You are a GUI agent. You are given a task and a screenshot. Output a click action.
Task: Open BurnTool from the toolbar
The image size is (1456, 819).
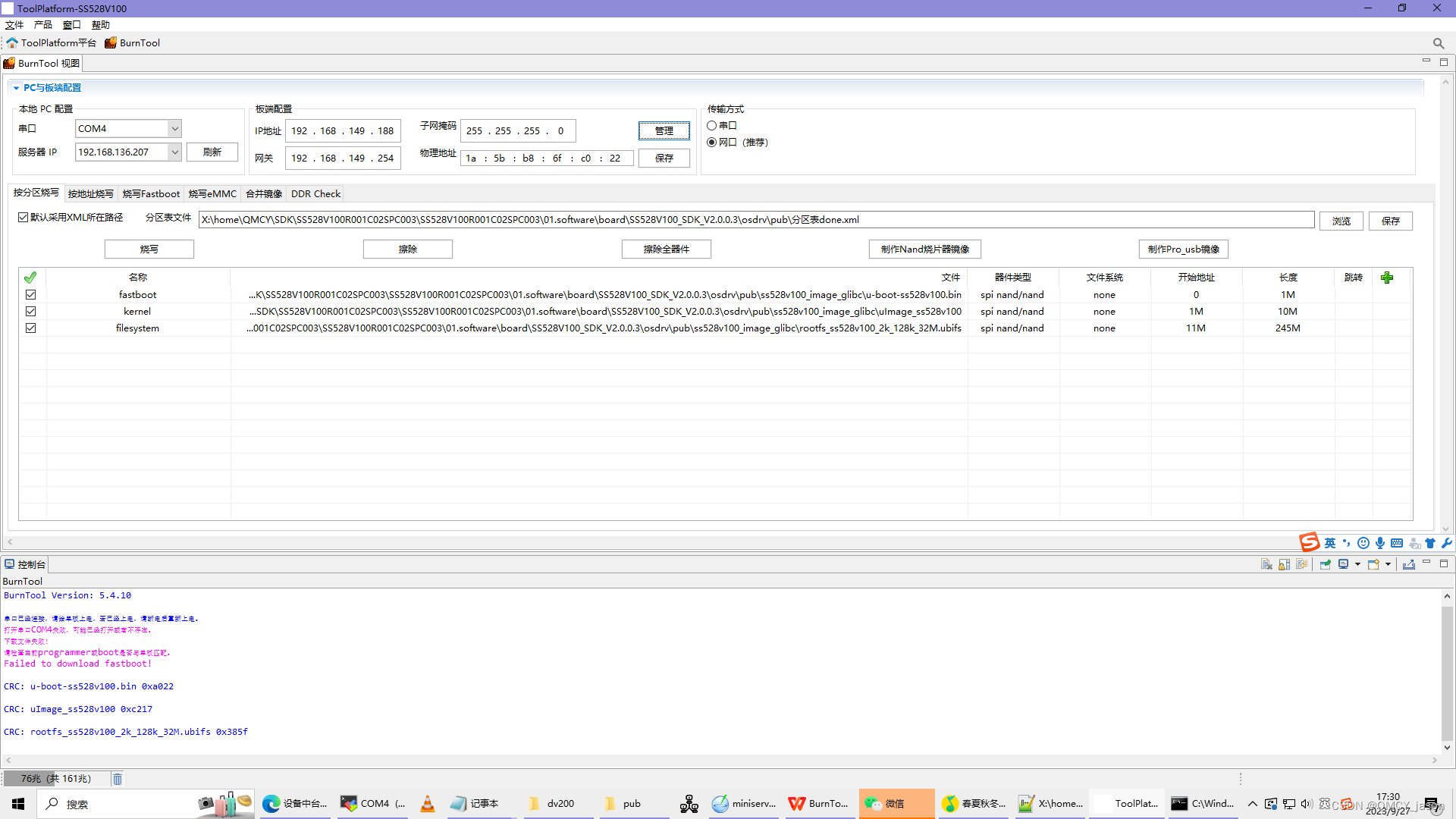133,43
